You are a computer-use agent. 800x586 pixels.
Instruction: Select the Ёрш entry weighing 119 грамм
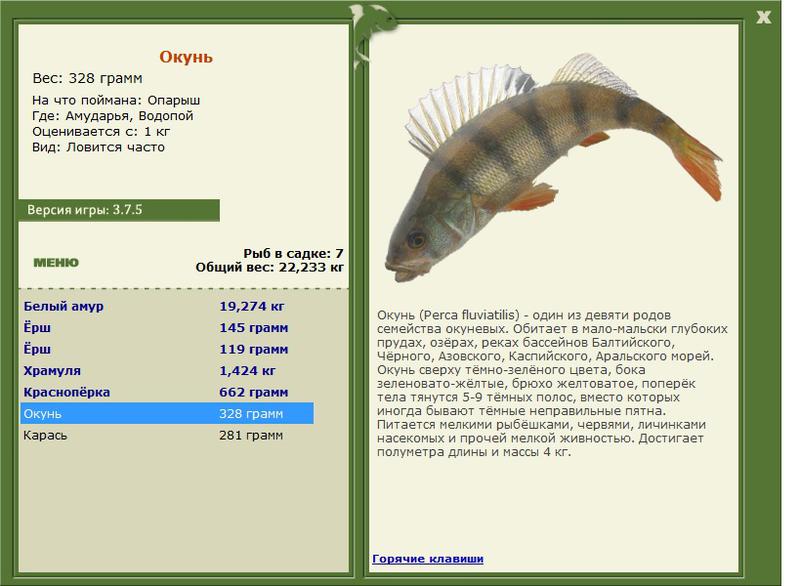[36, 348]
